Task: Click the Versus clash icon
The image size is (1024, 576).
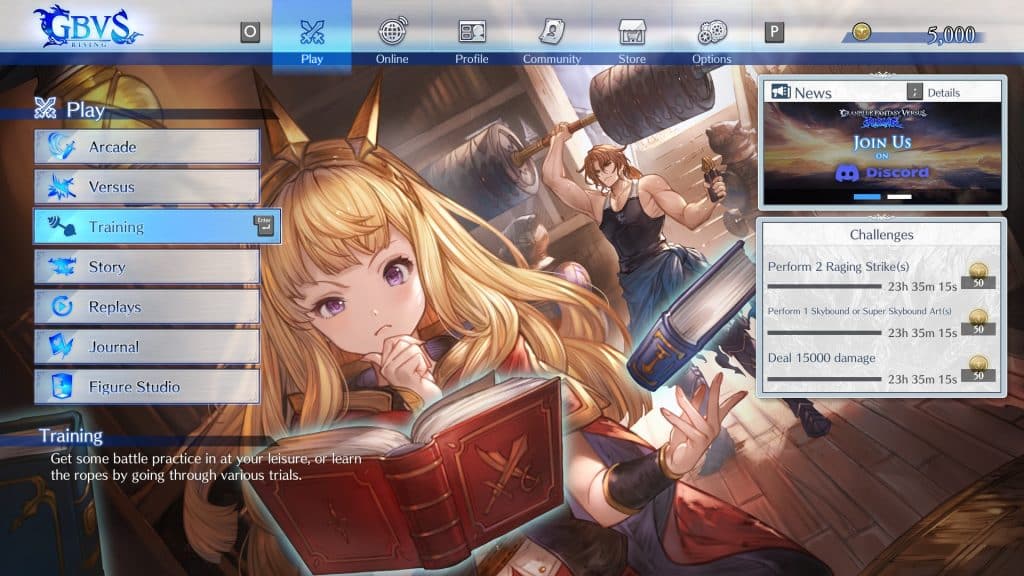Action: pos(62,187)
